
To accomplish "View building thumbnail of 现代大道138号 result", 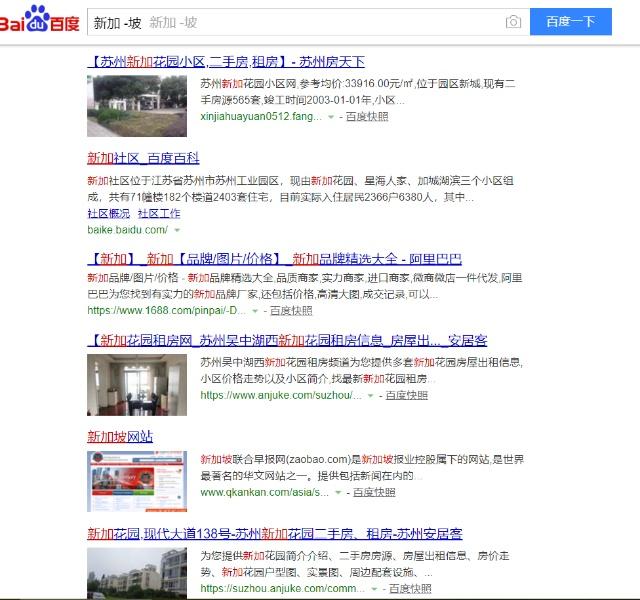I will [137, 573].
